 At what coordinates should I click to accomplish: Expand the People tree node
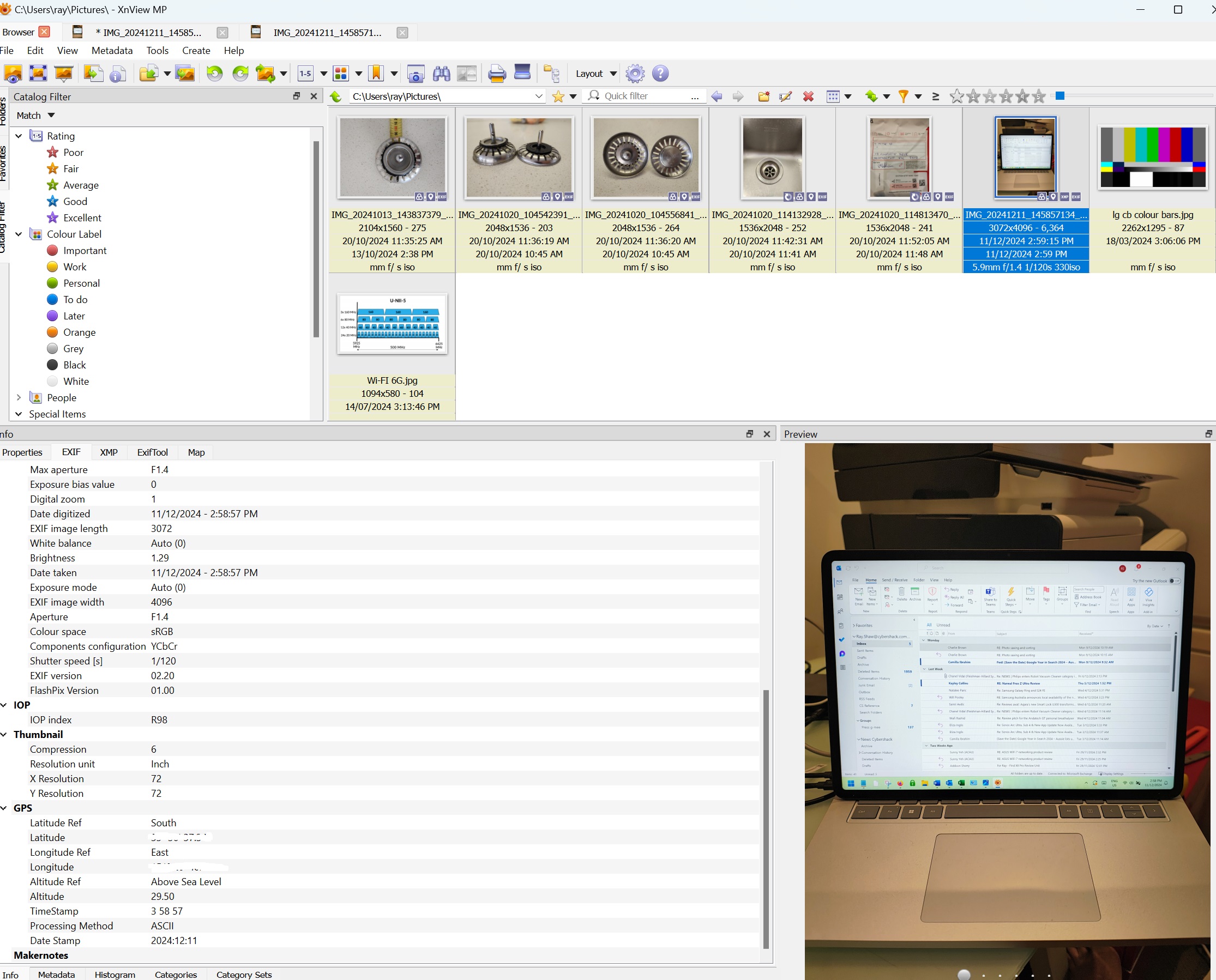(x=19, y=398)
